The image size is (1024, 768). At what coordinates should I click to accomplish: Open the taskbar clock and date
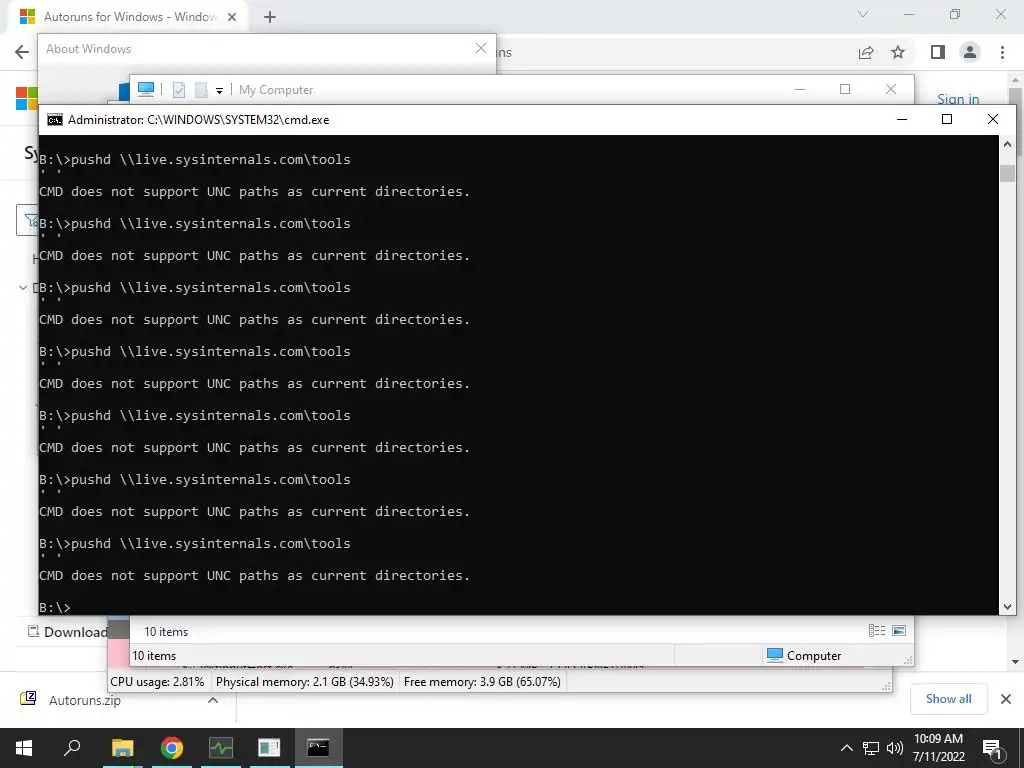[x=938, y=748]
